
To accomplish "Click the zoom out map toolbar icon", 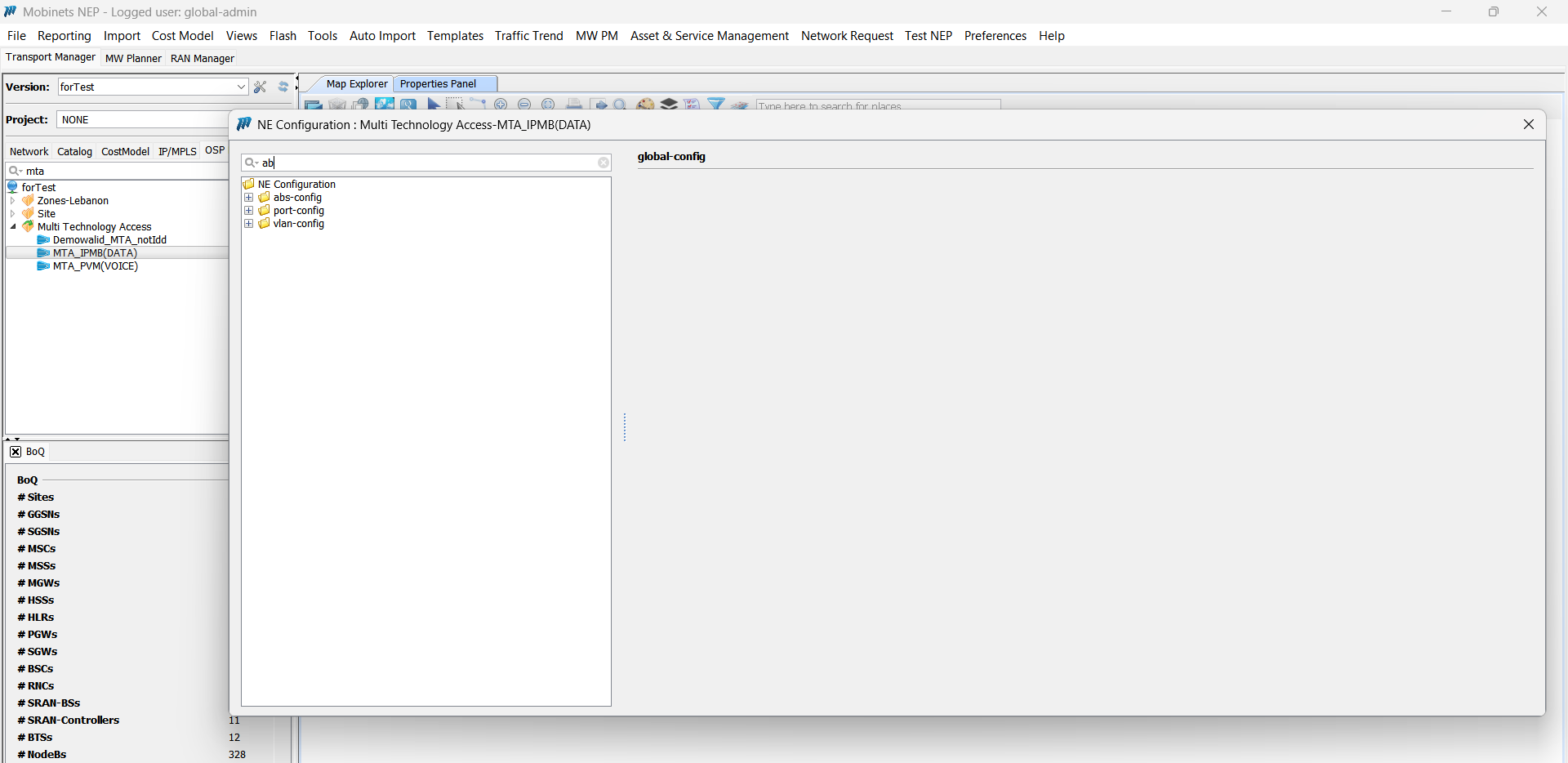I will coord(524,105).
